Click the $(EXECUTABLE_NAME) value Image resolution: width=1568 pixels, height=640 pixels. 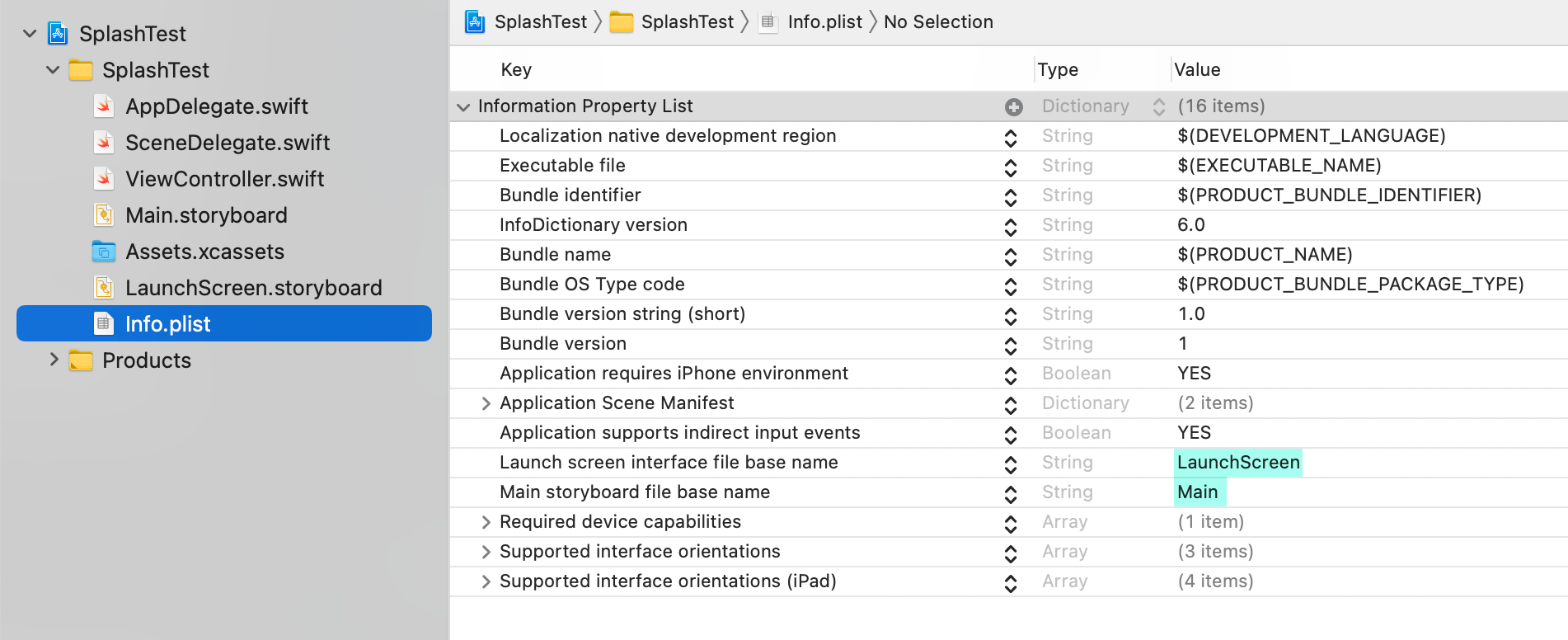pyautogui.click(x=1279, y=166)
